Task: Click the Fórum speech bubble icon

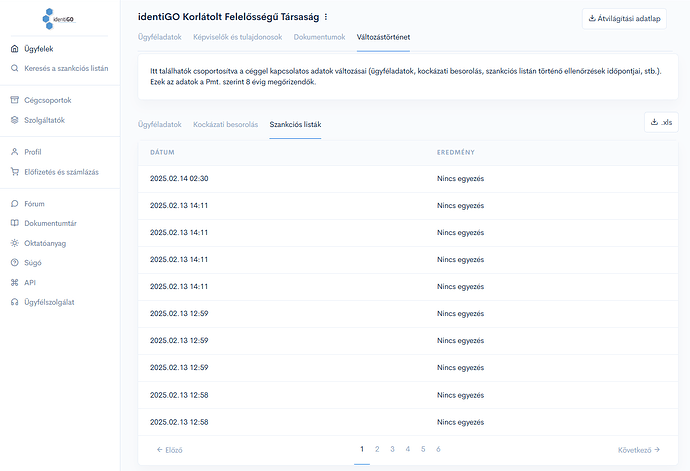Action: pos(15,203)
